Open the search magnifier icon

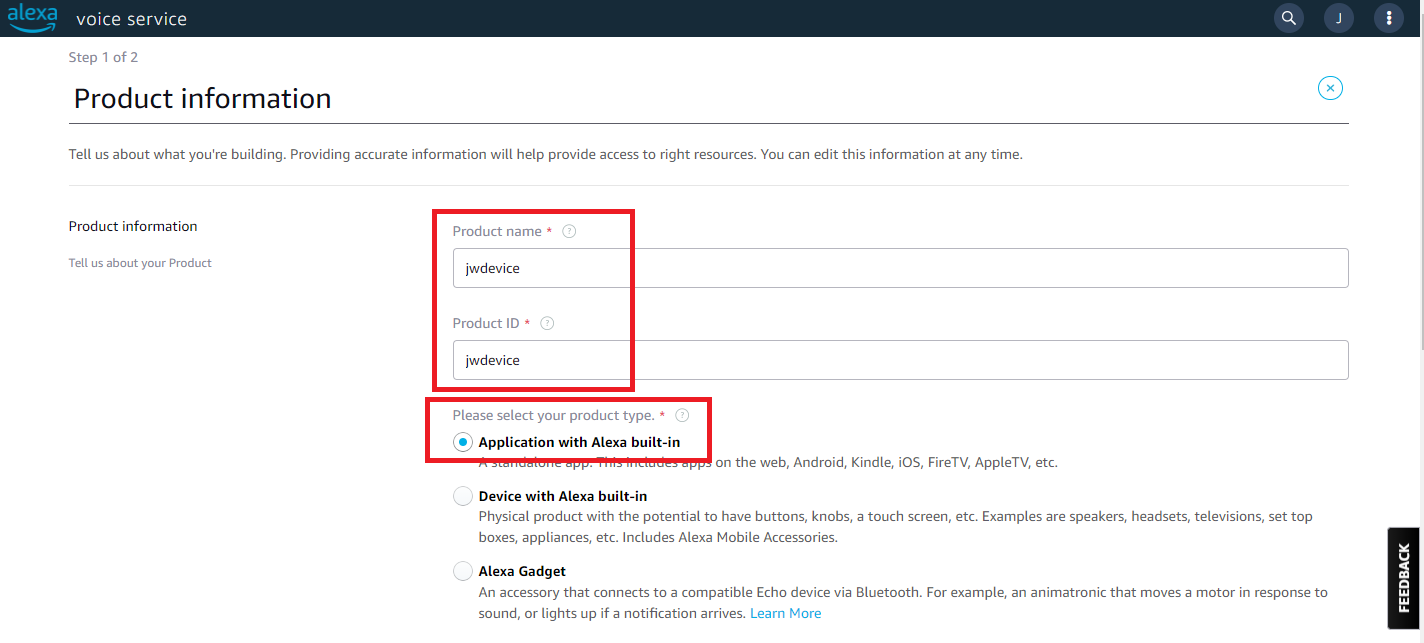[1289, 18]
